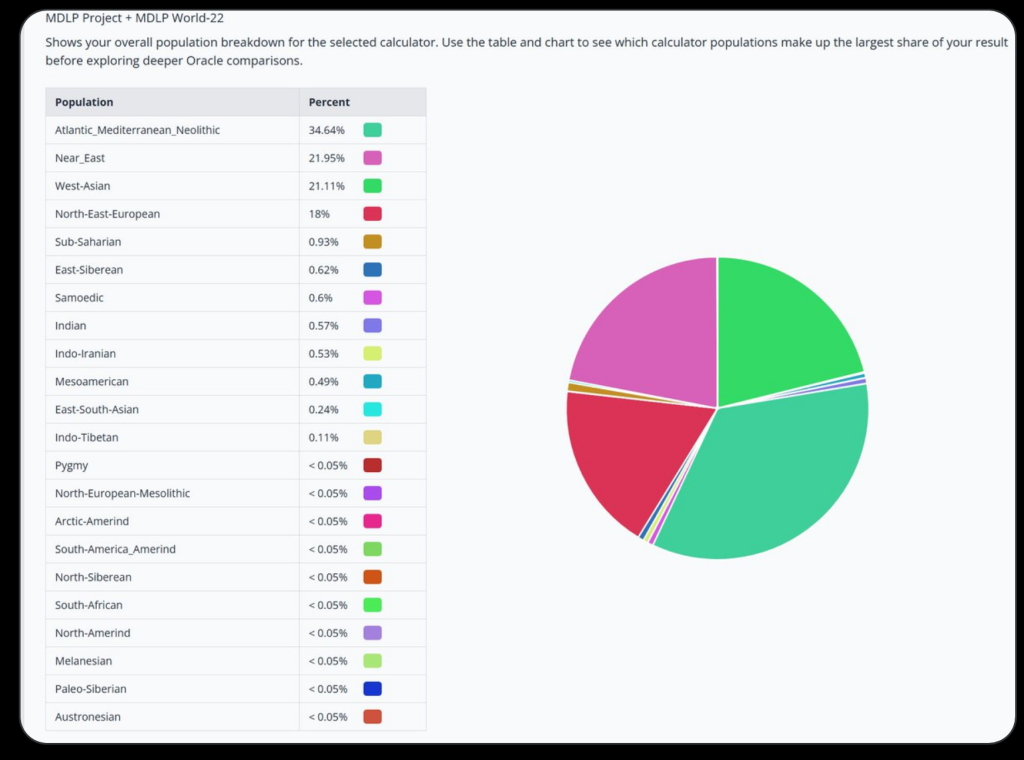Select the North-European-Mesolithic population name

click(122, 493)
